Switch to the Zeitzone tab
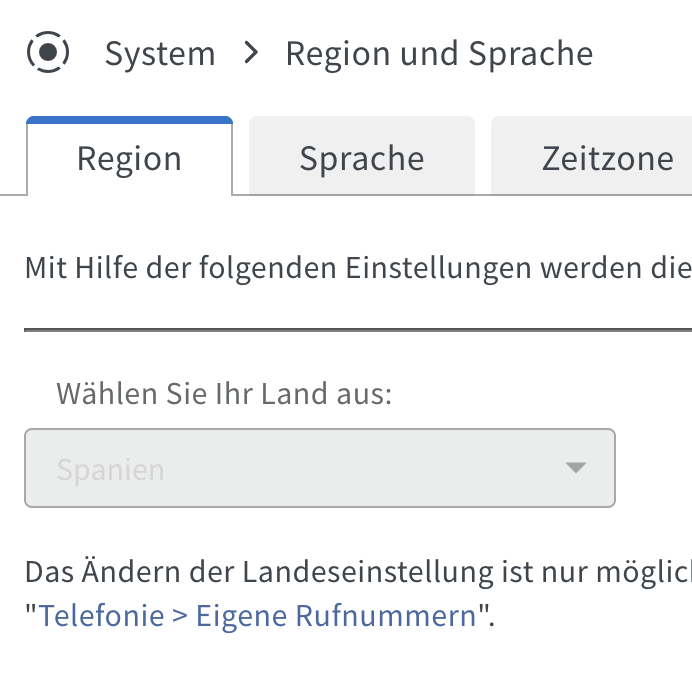 (x=591, y=158)
